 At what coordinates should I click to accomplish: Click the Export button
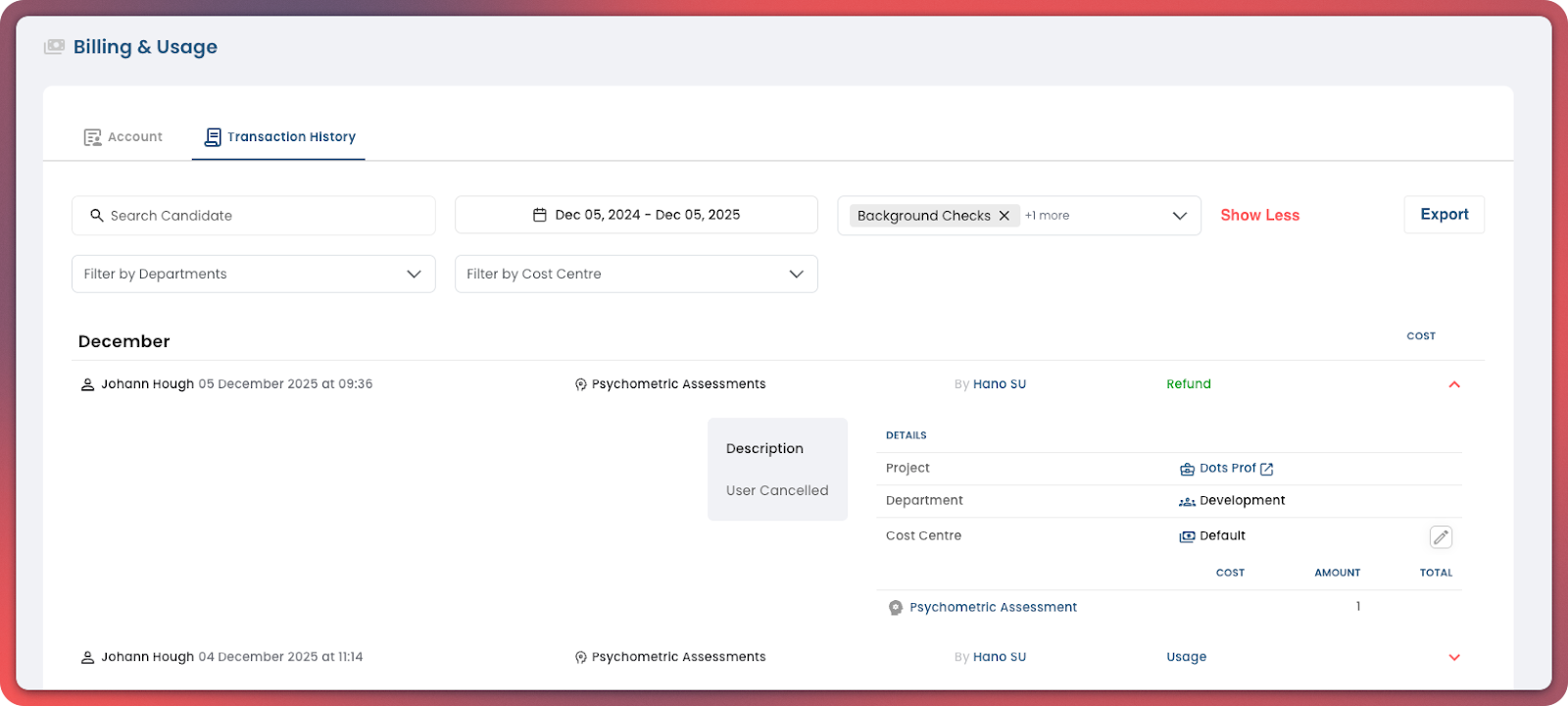pyautogui.click(x=1444, y=215)
